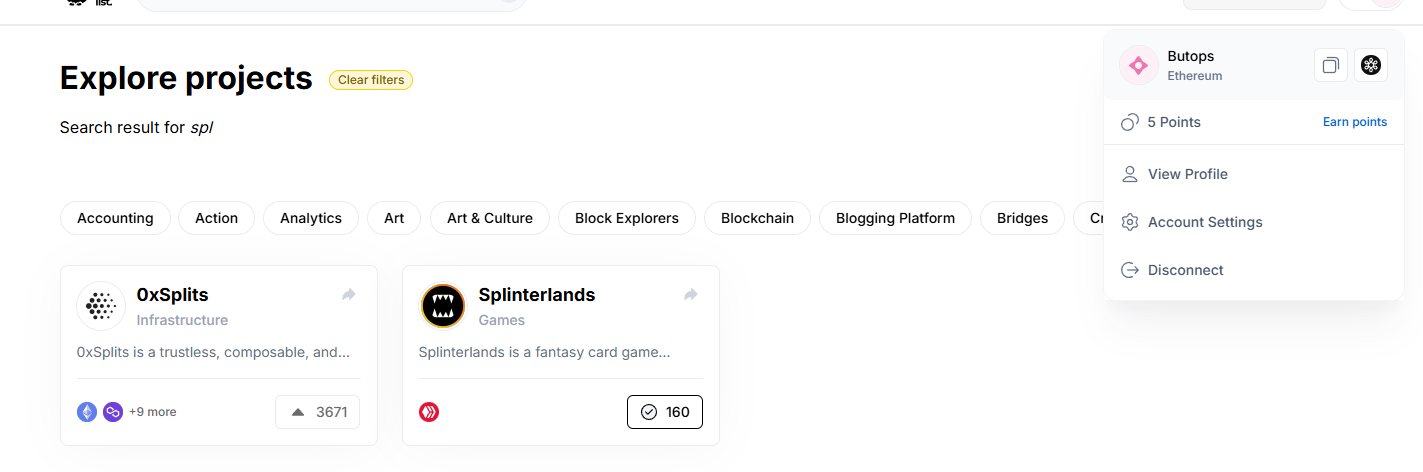
Task: Click the pink Butops avatar icon
Action: click(x=1138, y=66)
